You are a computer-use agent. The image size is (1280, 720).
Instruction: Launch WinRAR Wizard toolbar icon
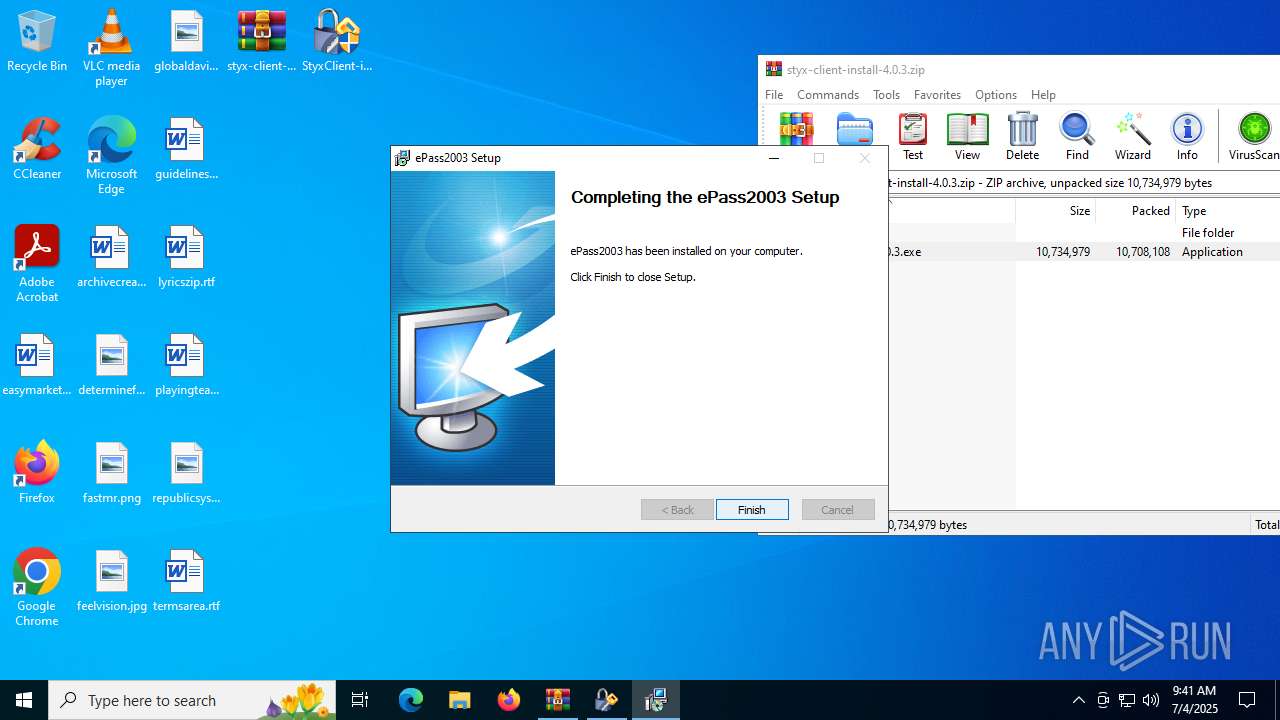pos(1132,137)
